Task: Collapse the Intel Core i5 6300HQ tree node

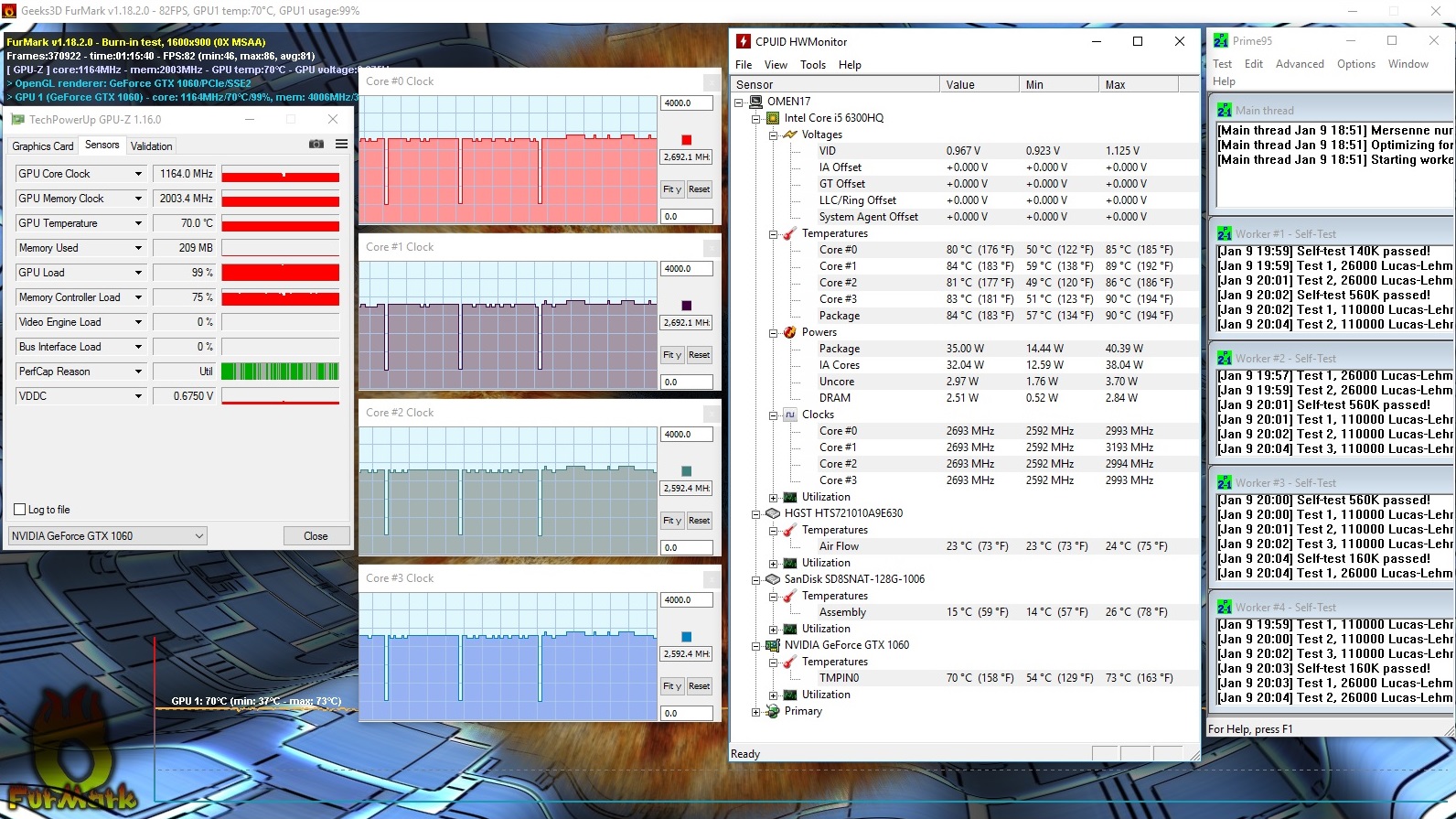Action: click(755, 118)
